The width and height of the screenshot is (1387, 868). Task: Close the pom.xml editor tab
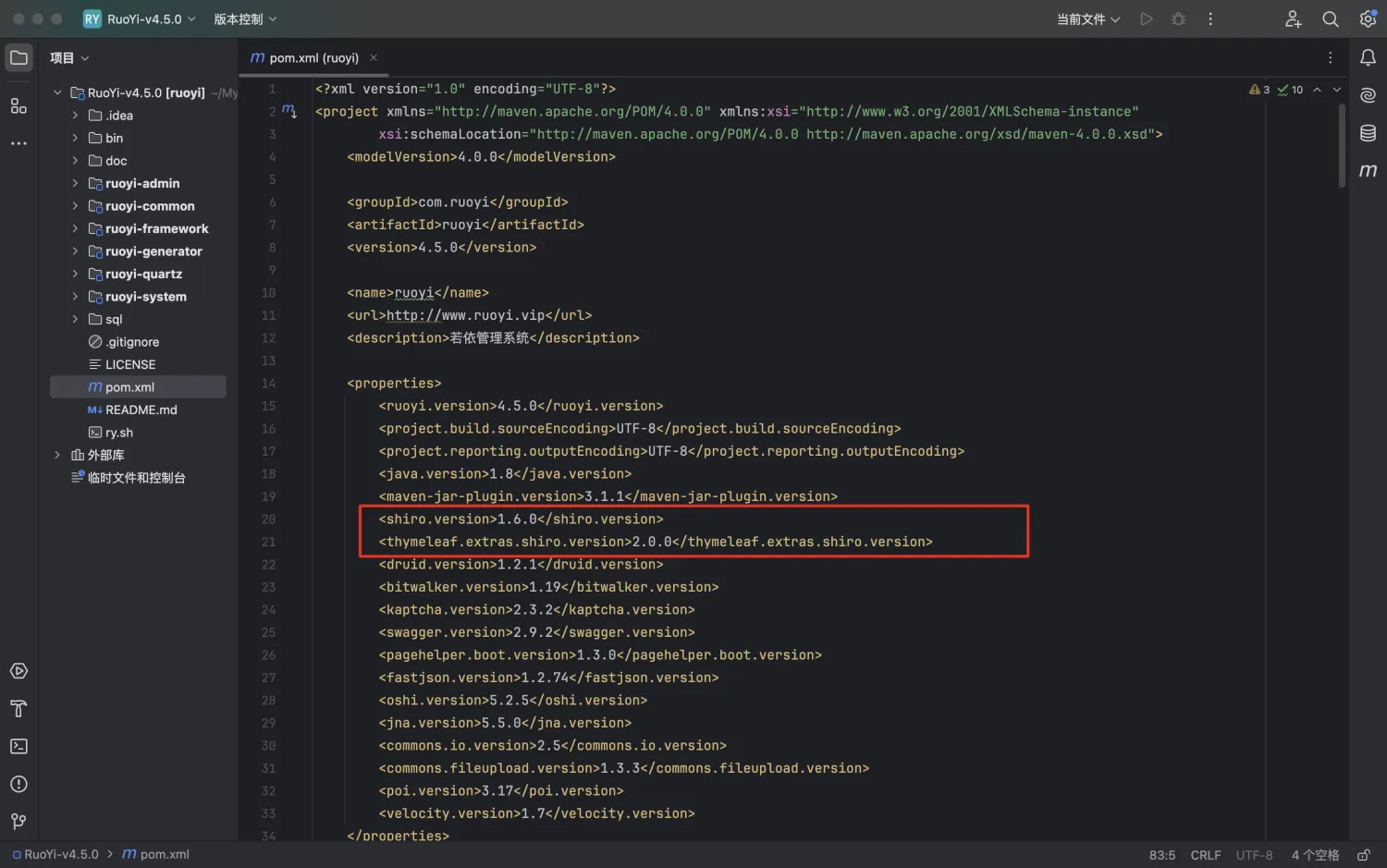pos(374,57)
